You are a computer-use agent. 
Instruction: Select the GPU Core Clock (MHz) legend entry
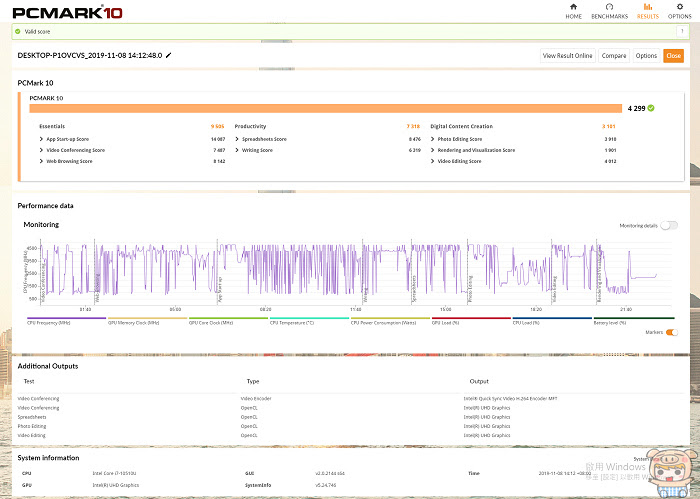(x=228, y=321)
